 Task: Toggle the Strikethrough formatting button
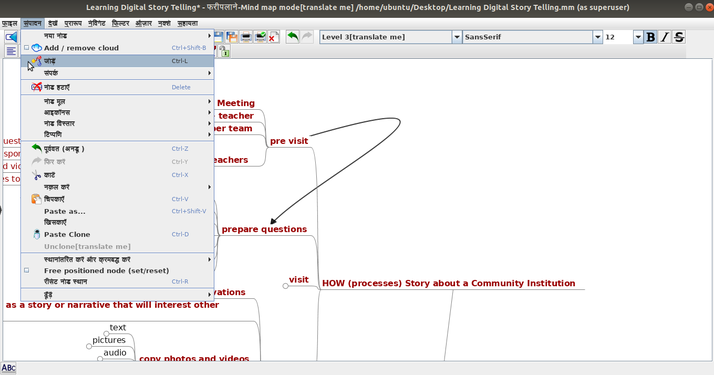click(x=679, y=37)
